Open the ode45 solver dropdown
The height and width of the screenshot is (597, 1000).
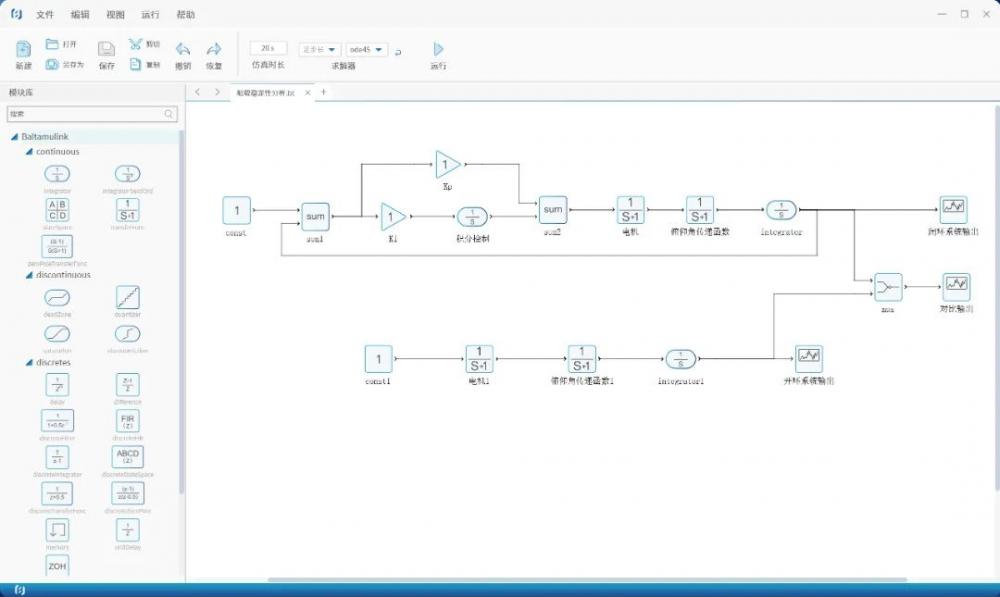(366, 49)
